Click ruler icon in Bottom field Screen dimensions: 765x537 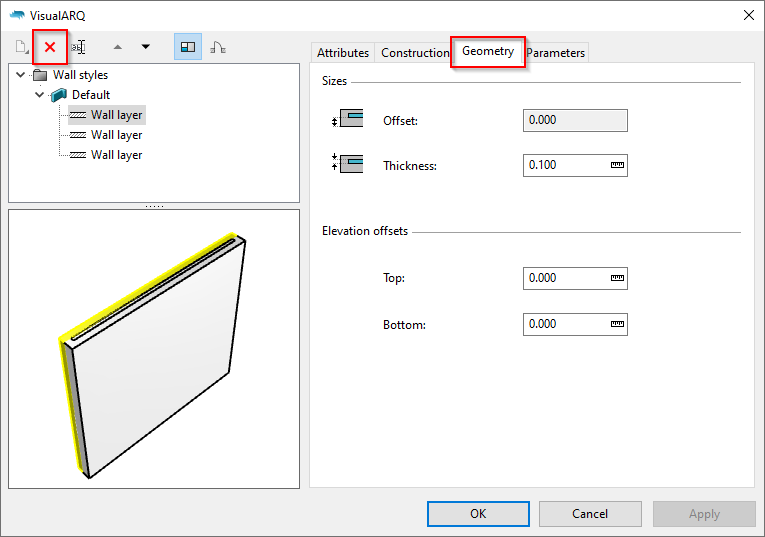tap(617, 324)
